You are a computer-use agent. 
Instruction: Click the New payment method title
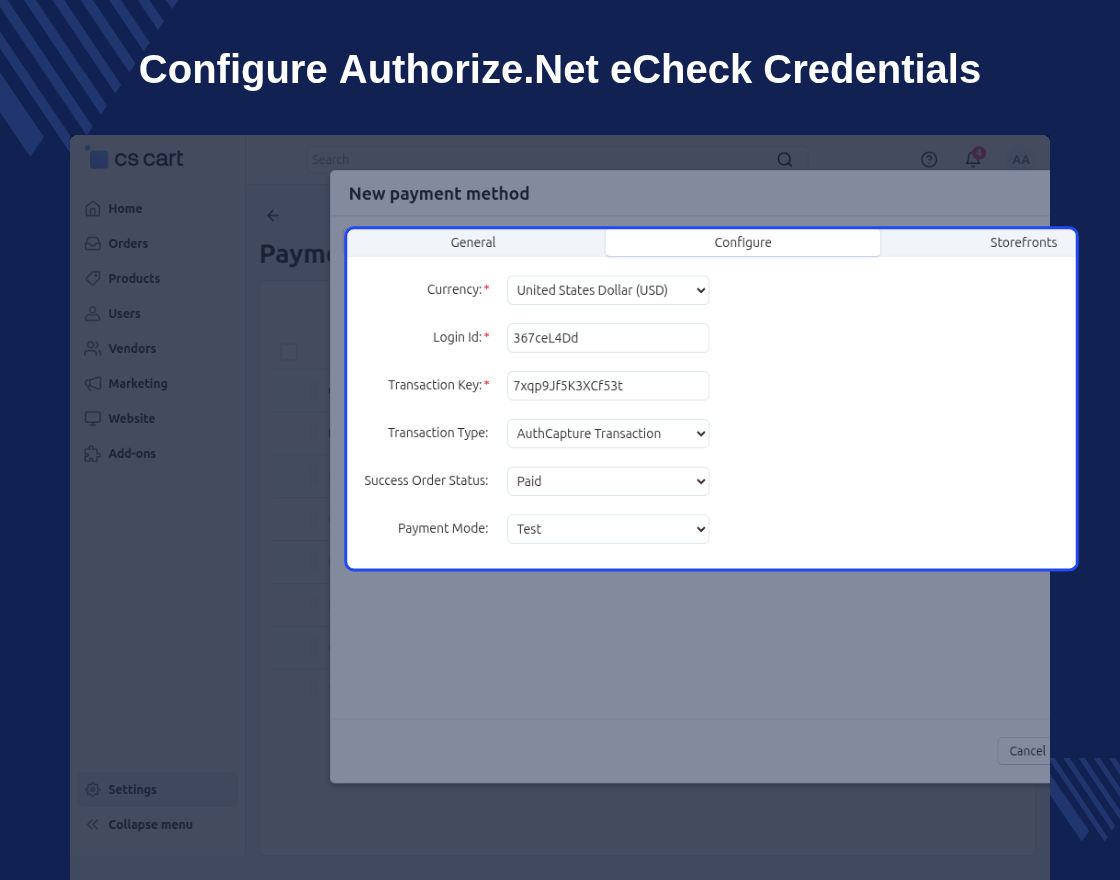coord(439,194)
